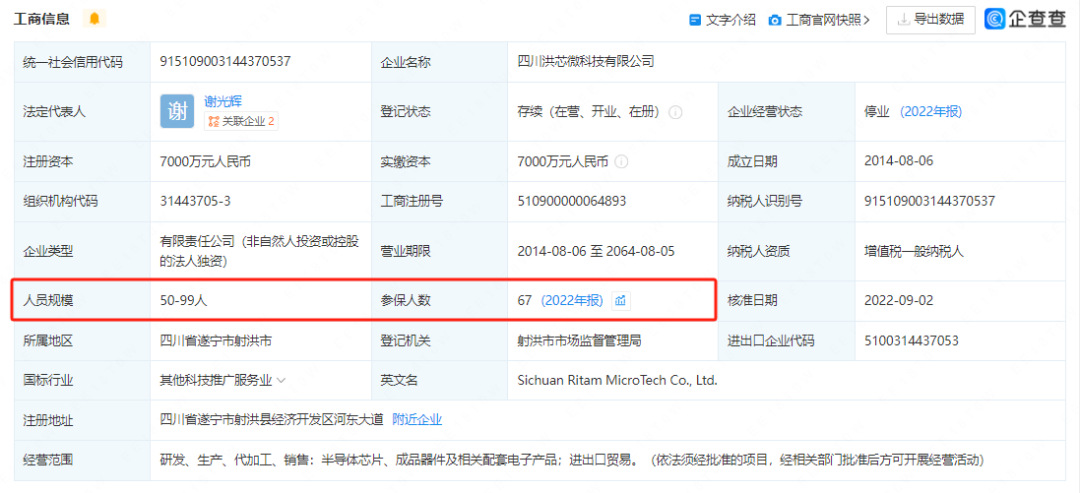The width and height of the screenshot is (1080, 493).
Task: Click the unified credit code 915109003144370537
Action: pos(225,62)
